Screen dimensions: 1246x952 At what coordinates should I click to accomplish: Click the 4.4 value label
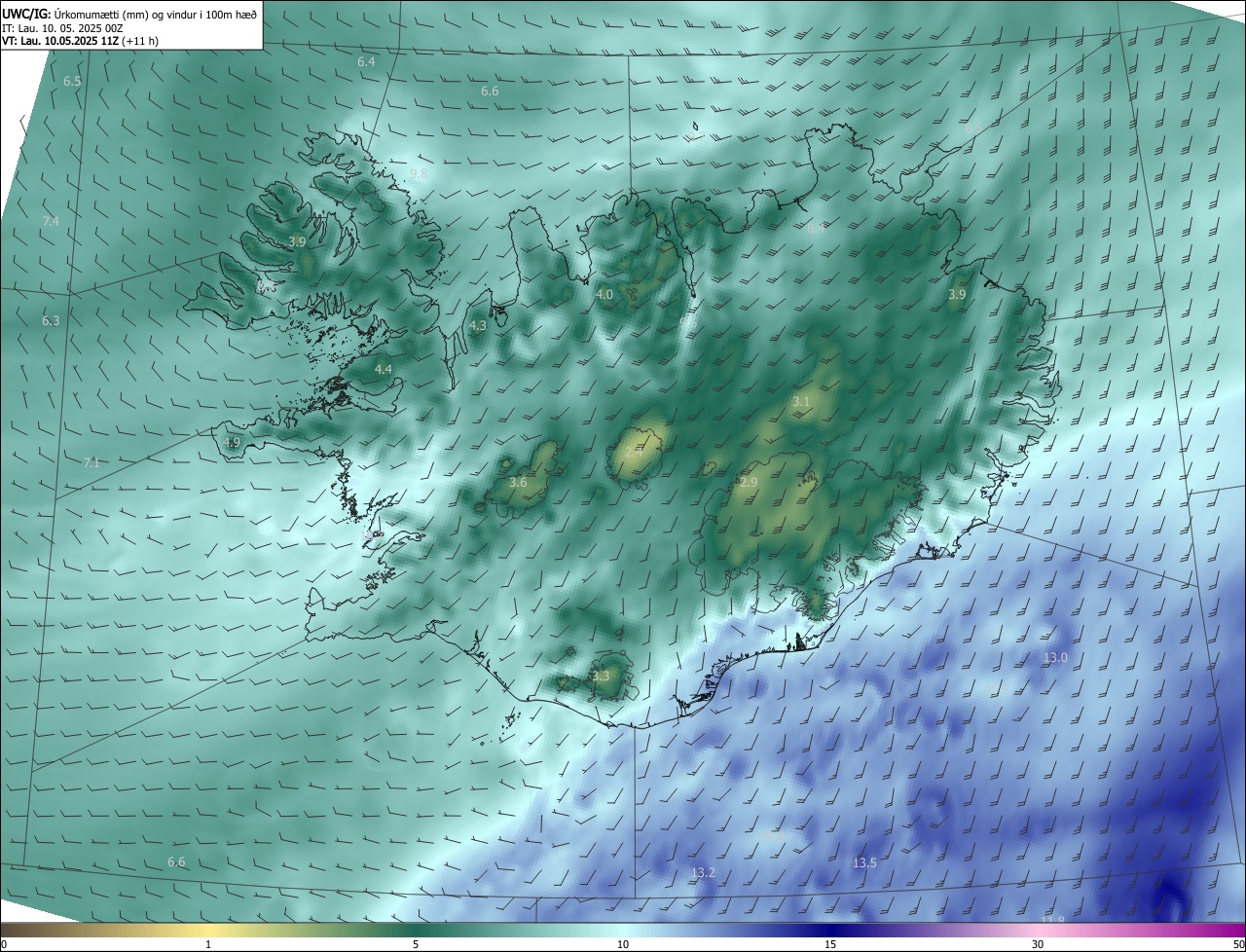pyautogui.click(x=384, y=369)
